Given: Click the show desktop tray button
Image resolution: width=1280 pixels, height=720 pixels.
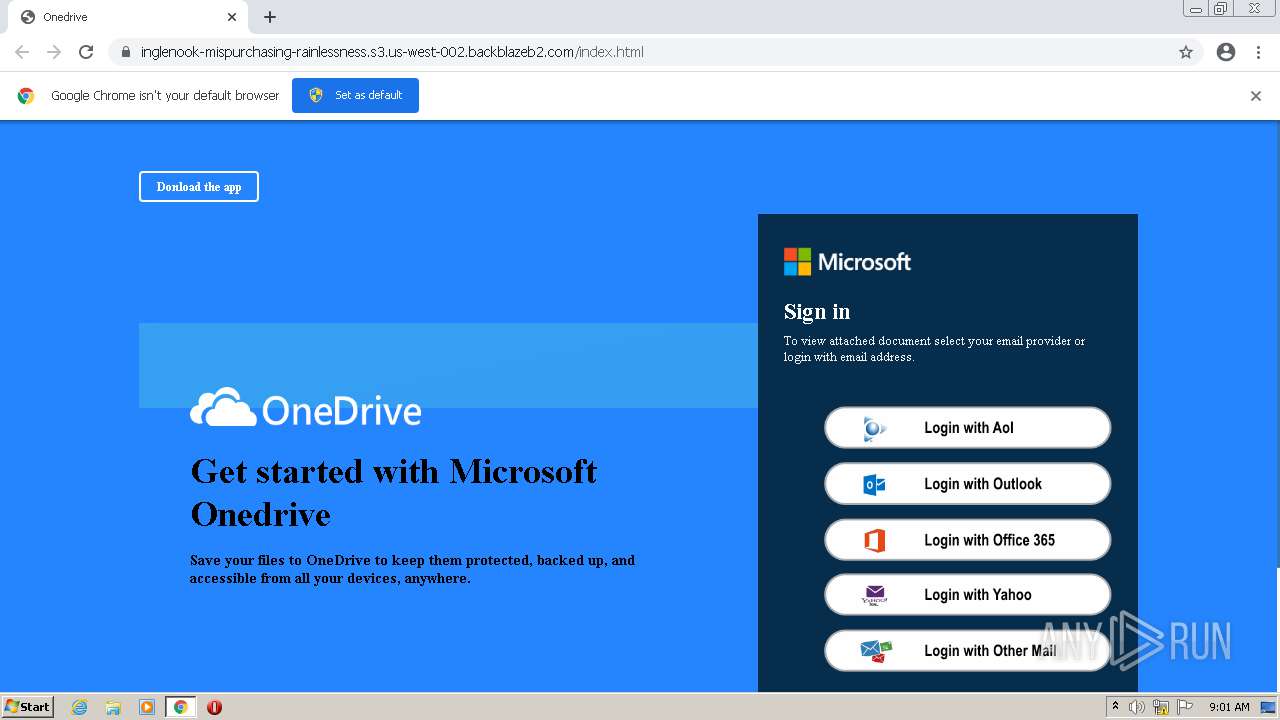Looking at the screenshot, I should point(1268,707).
